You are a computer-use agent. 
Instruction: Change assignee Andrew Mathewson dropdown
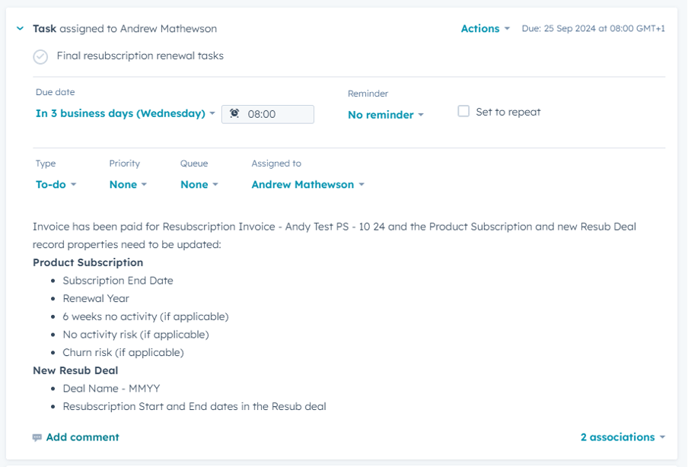click(x=307, y=185)
